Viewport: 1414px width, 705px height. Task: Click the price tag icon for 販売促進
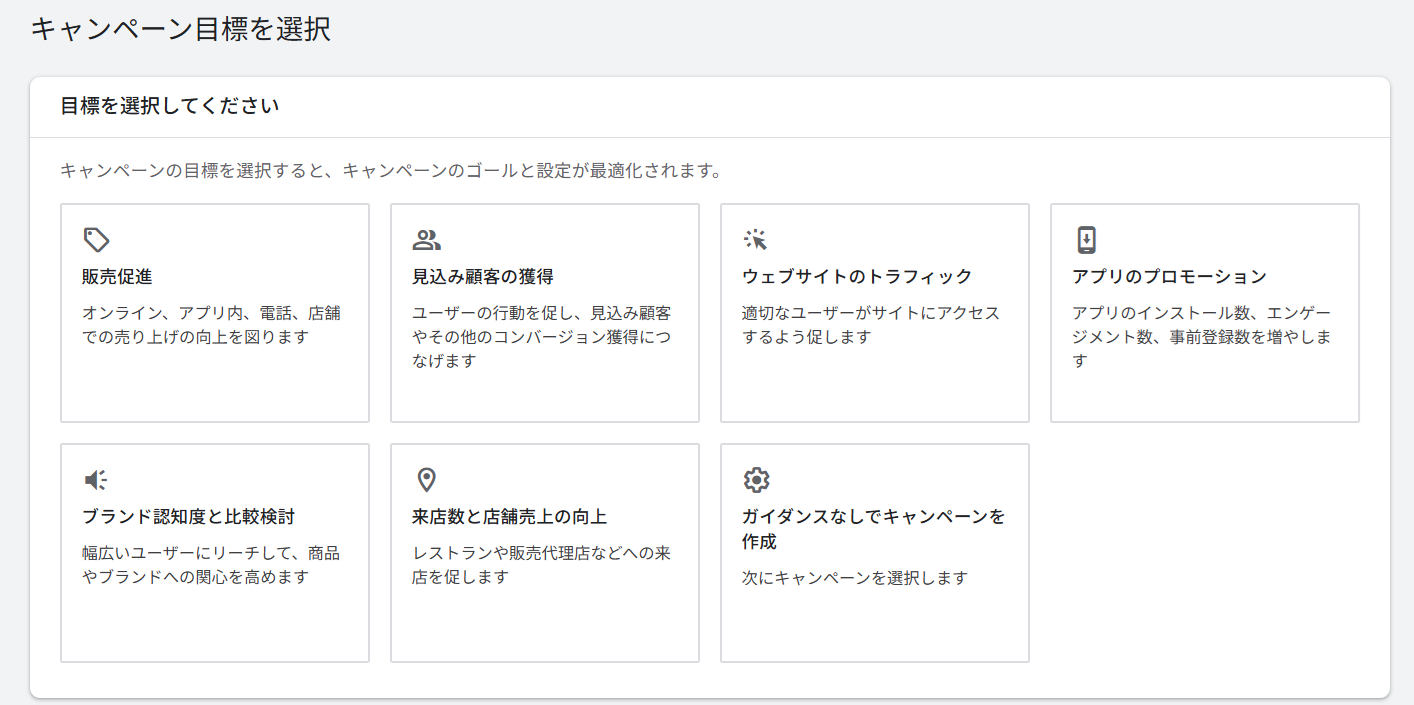[96, 240]
